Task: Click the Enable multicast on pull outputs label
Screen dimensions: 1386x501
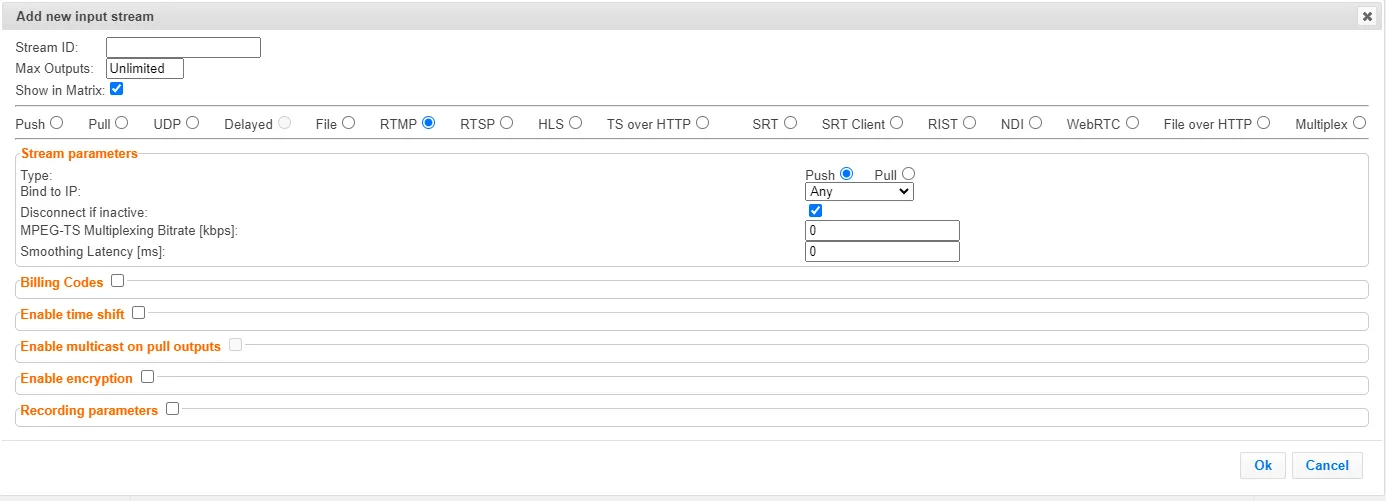Action: (x=120, y=347)
